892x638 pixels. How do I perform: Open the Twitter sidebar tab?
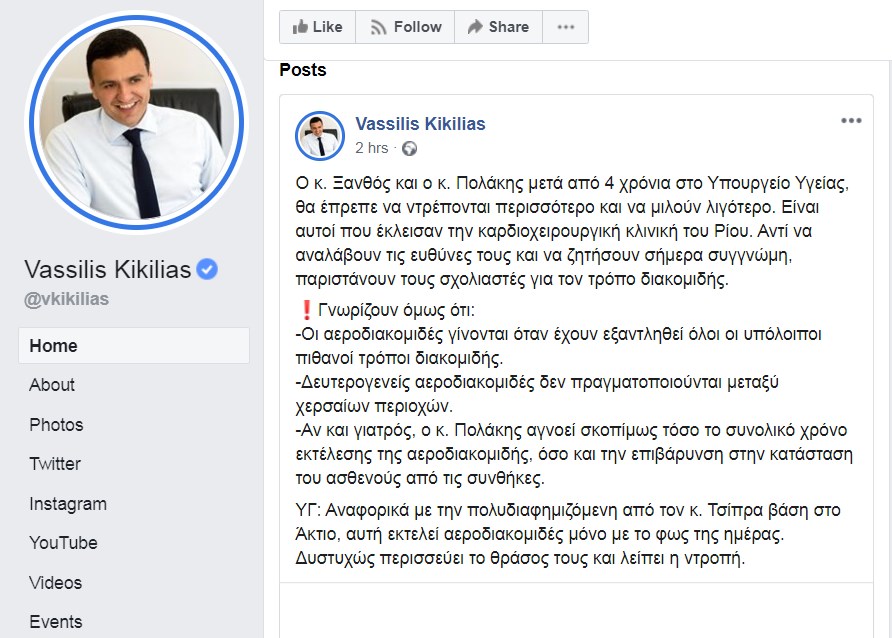tap(55, 464)
